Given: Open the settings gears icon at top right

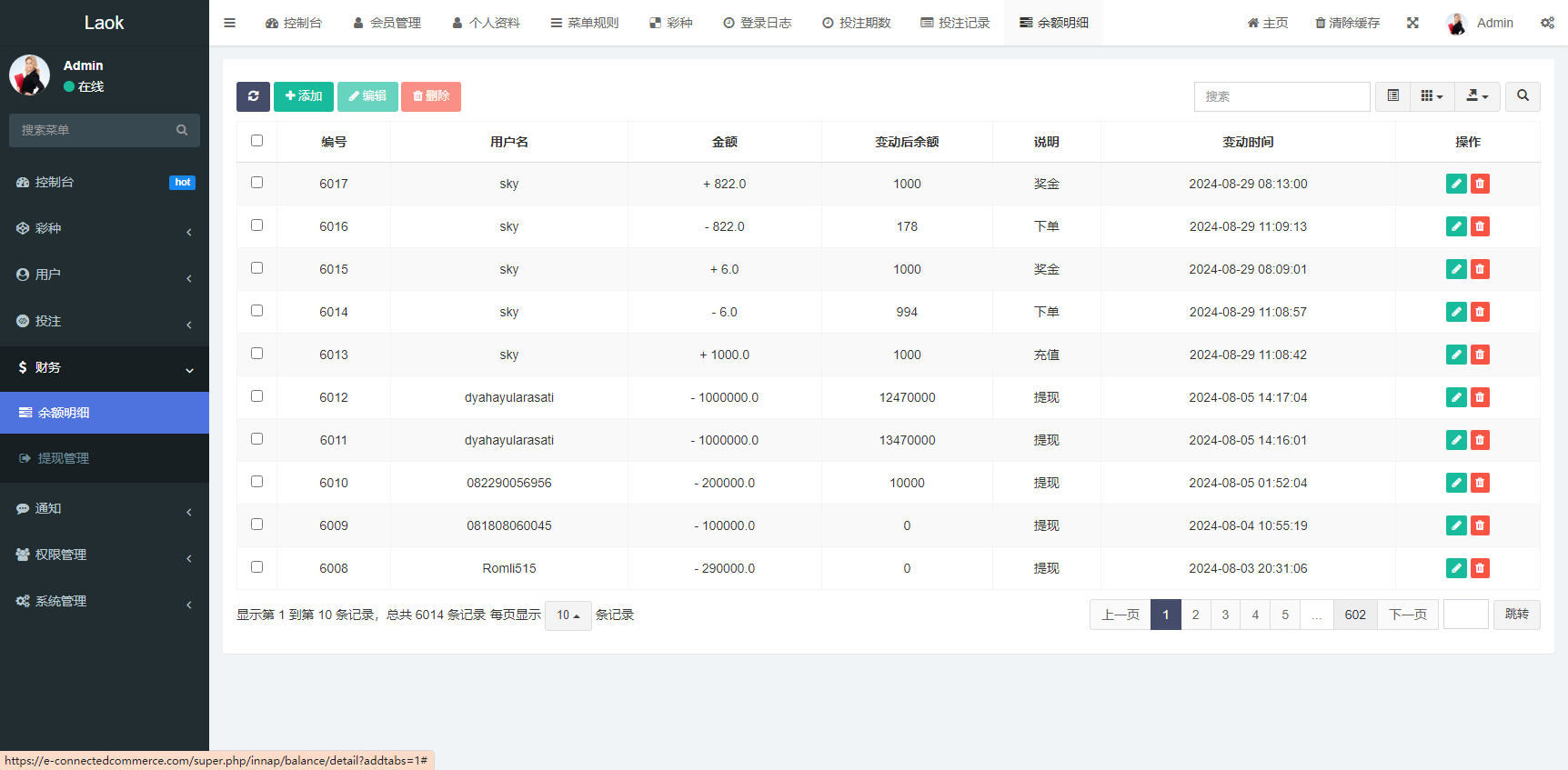Looking at the screenshot, I should 1547,23.
